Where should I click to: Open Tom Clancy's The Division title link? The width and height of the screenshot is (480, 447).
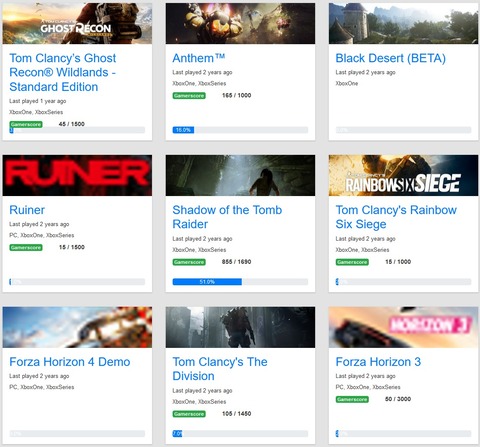click(x=220, y=369)
